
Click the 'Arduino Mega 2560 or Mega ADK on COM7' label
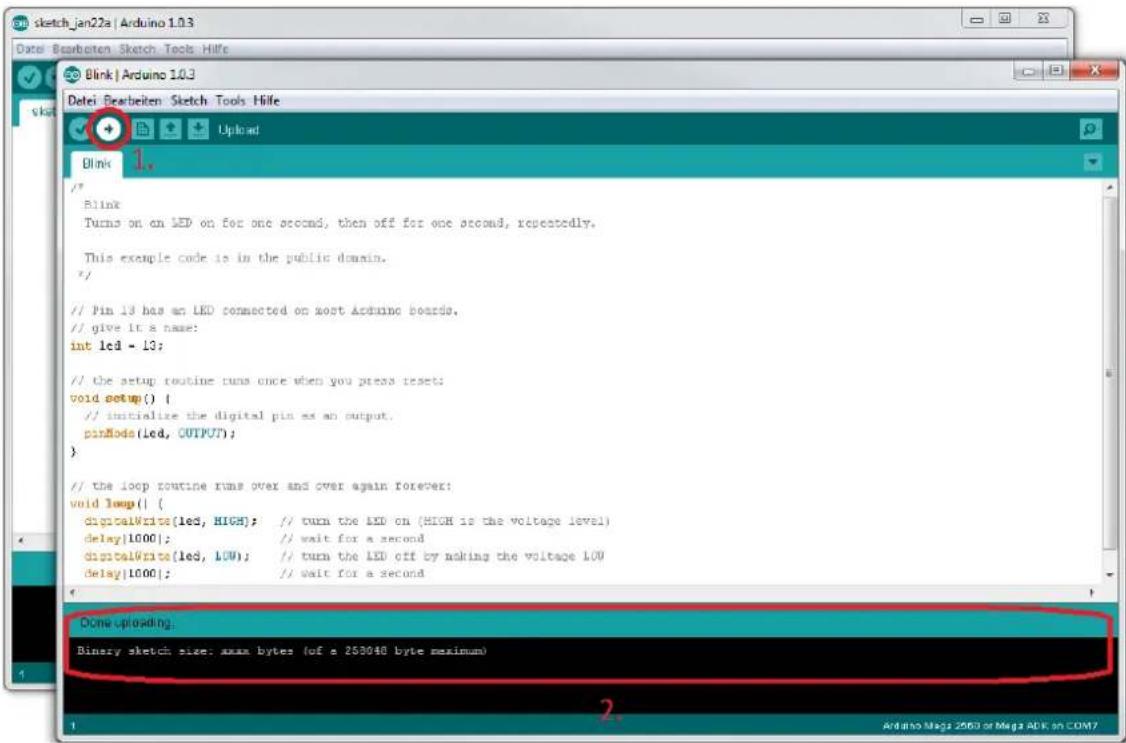990,726
